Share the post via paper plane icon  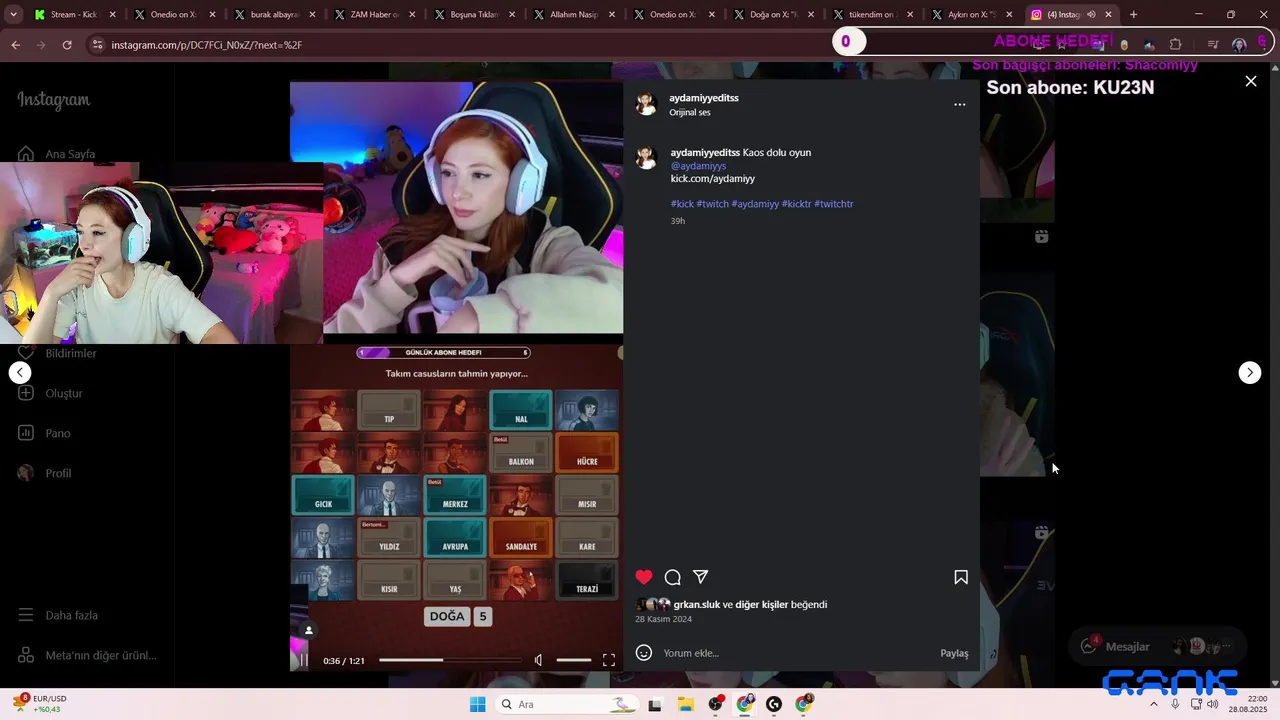click(x=701, y=577)
